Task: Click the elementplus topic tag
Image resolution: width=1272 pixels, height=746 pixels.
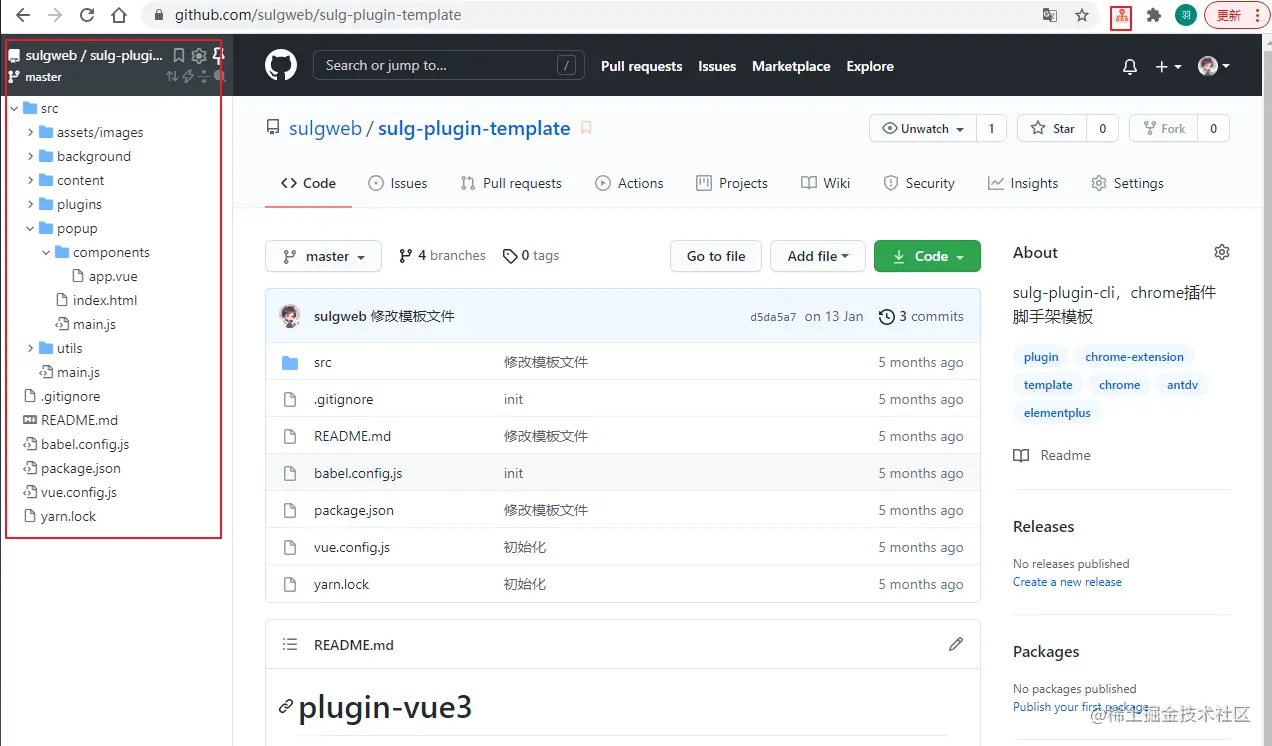Action: [1057, 413]
